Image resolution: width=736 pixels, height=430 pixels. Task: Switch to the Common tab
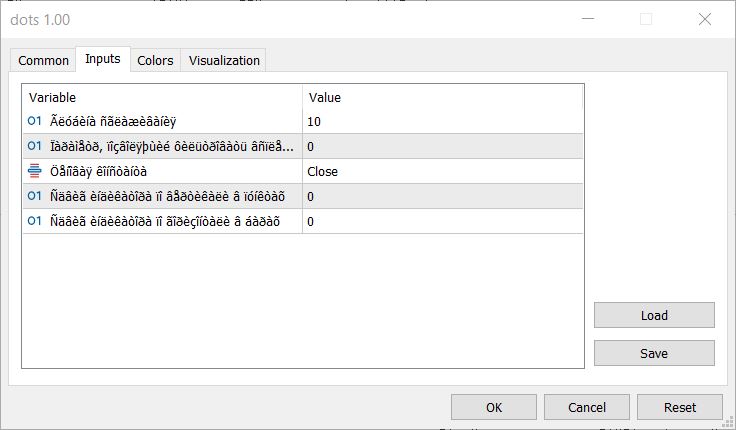click(43, 61)
